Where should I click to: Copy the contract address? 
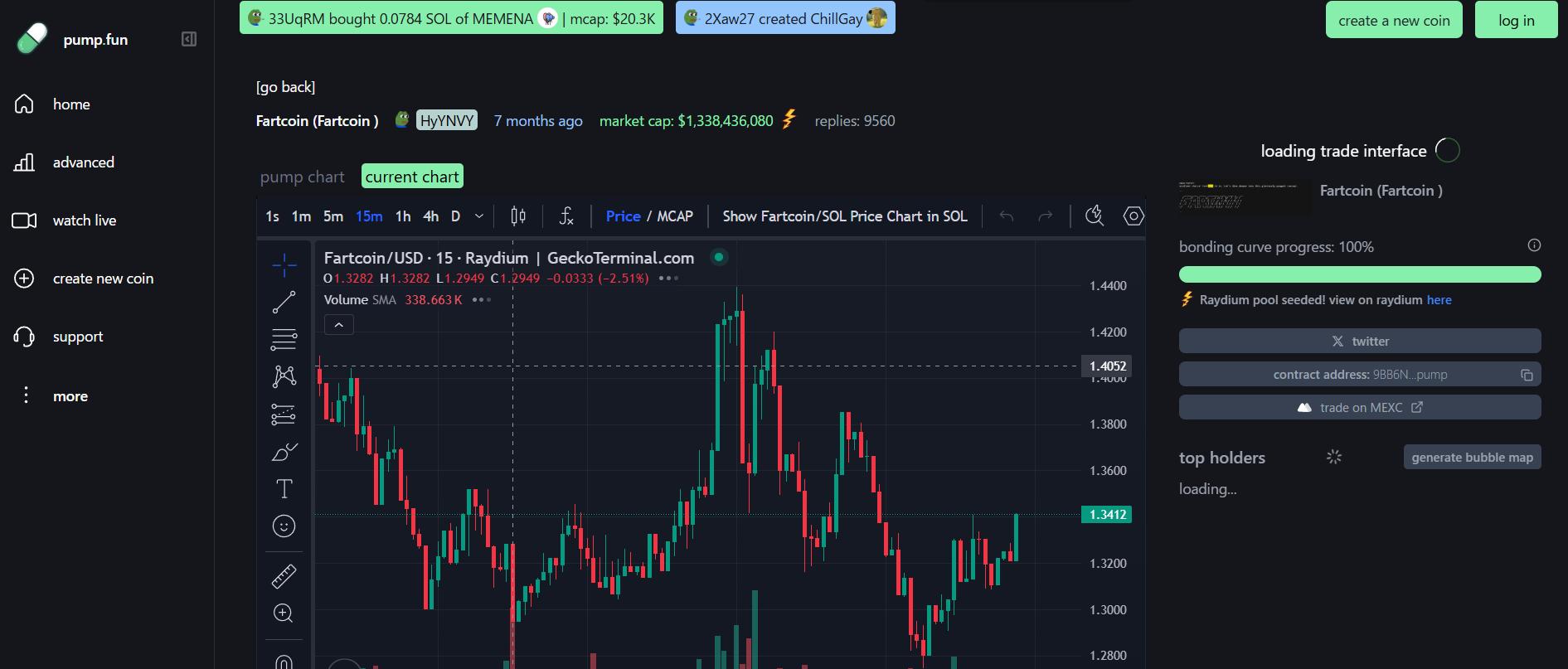click(1527, 375)
